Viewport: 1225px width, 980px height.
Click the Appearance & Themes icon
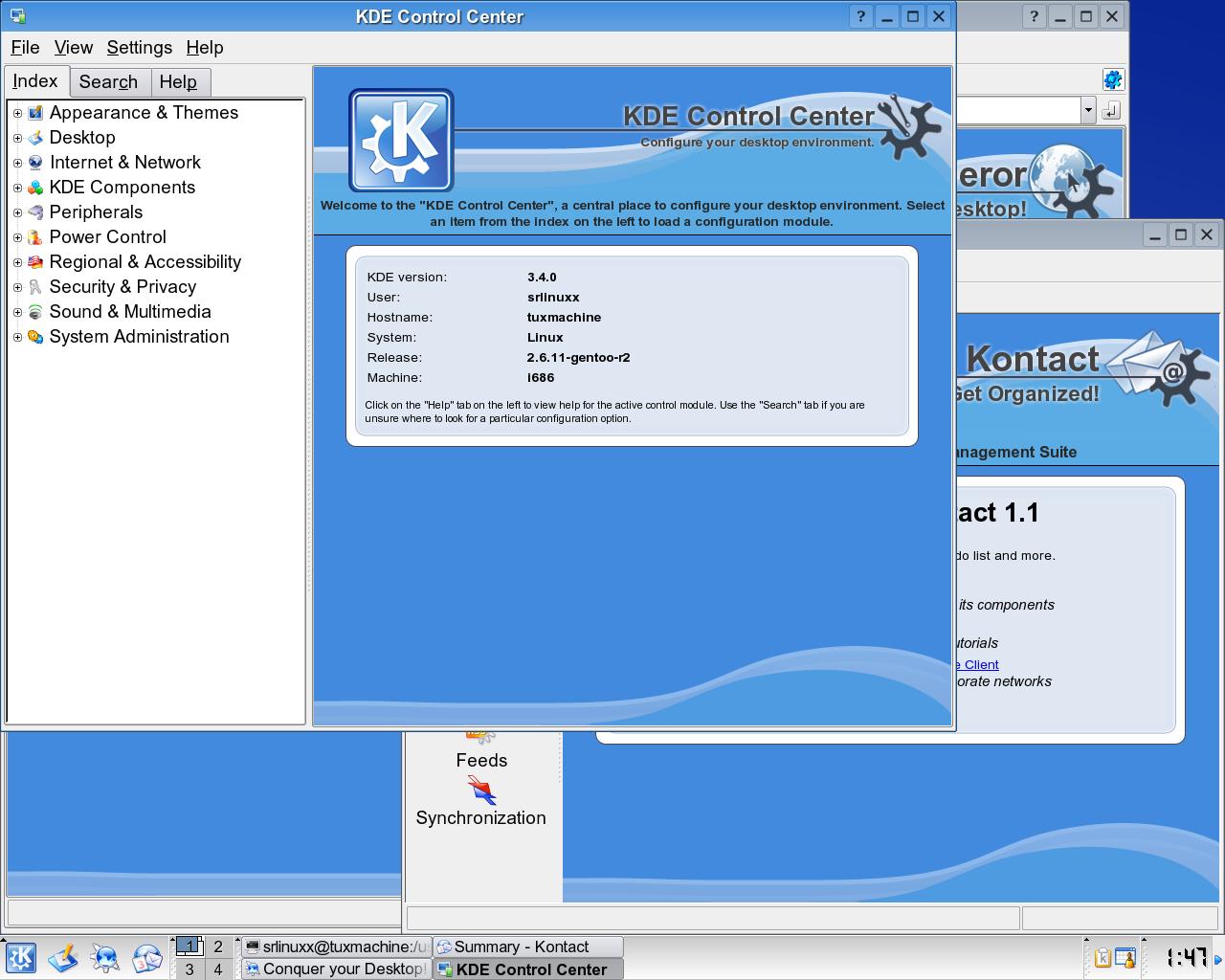(35, 113)
